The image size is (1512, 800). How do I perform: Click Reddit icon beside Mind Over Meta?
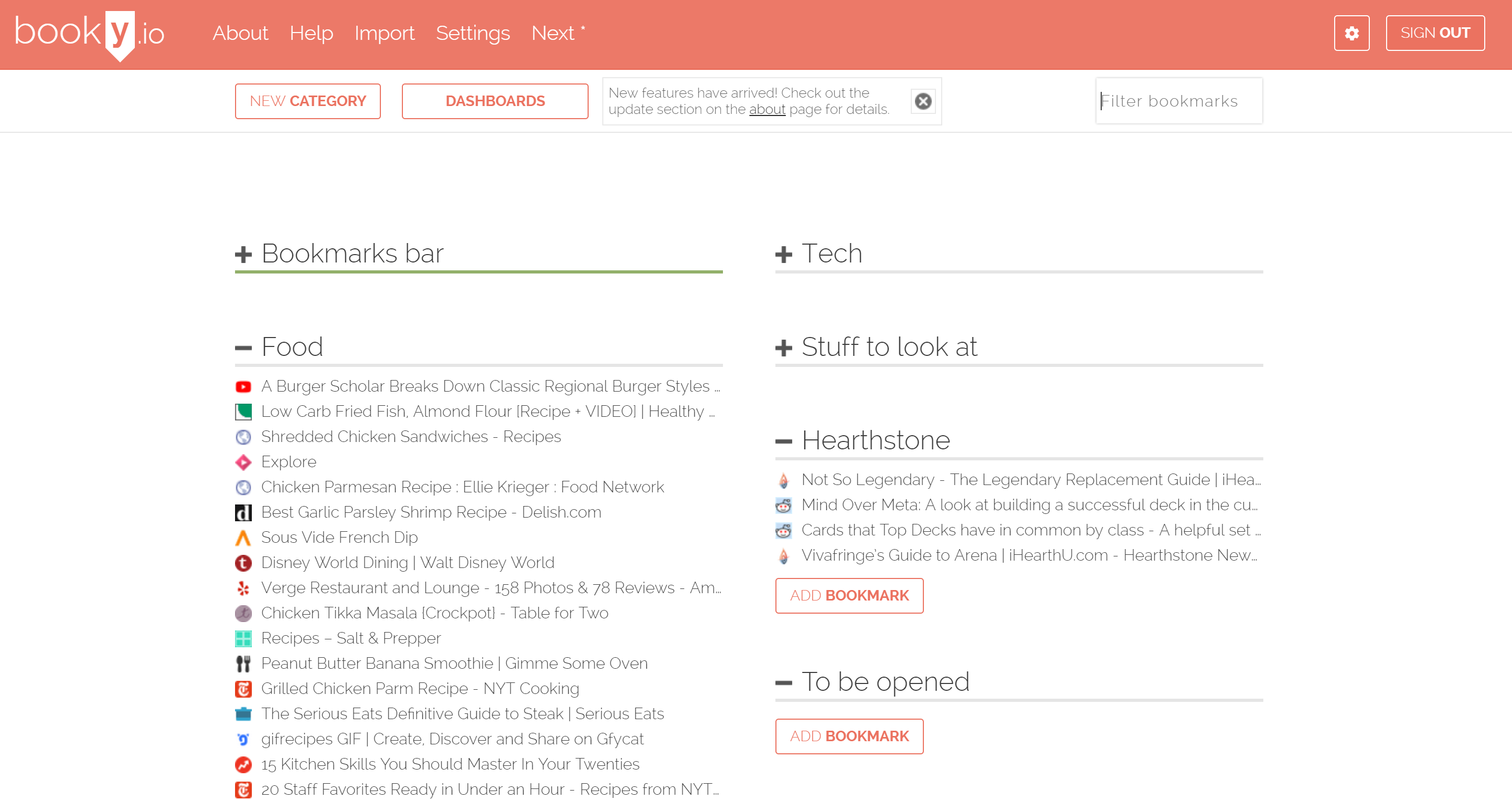[784, 506]
